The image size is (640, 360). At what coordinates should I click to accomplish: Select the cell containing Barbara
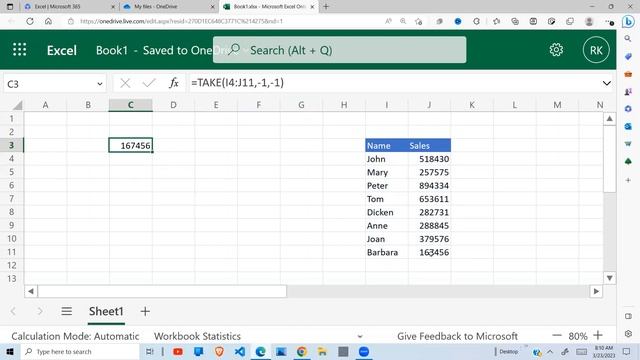387,252
